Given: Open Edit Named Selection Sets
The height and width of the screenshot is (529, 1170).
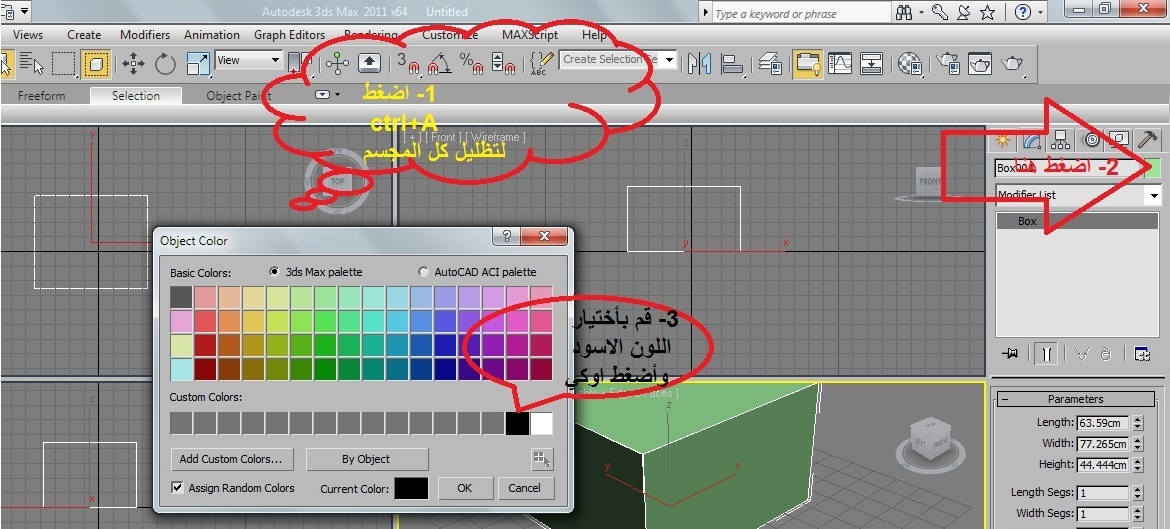Looking at the screenshot, I should tap(541, 63).
